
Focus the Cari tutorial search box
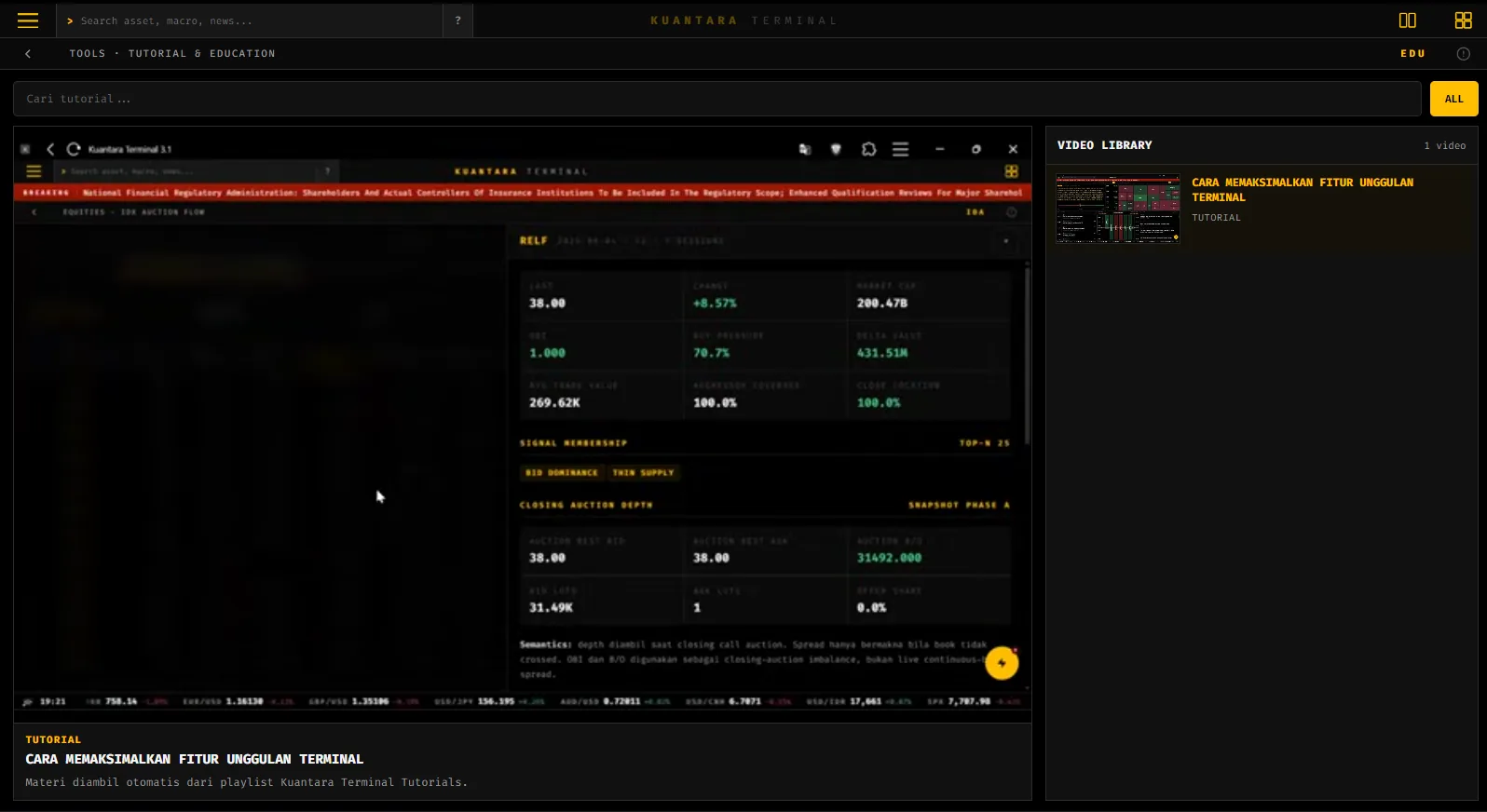tap(716, 99)
